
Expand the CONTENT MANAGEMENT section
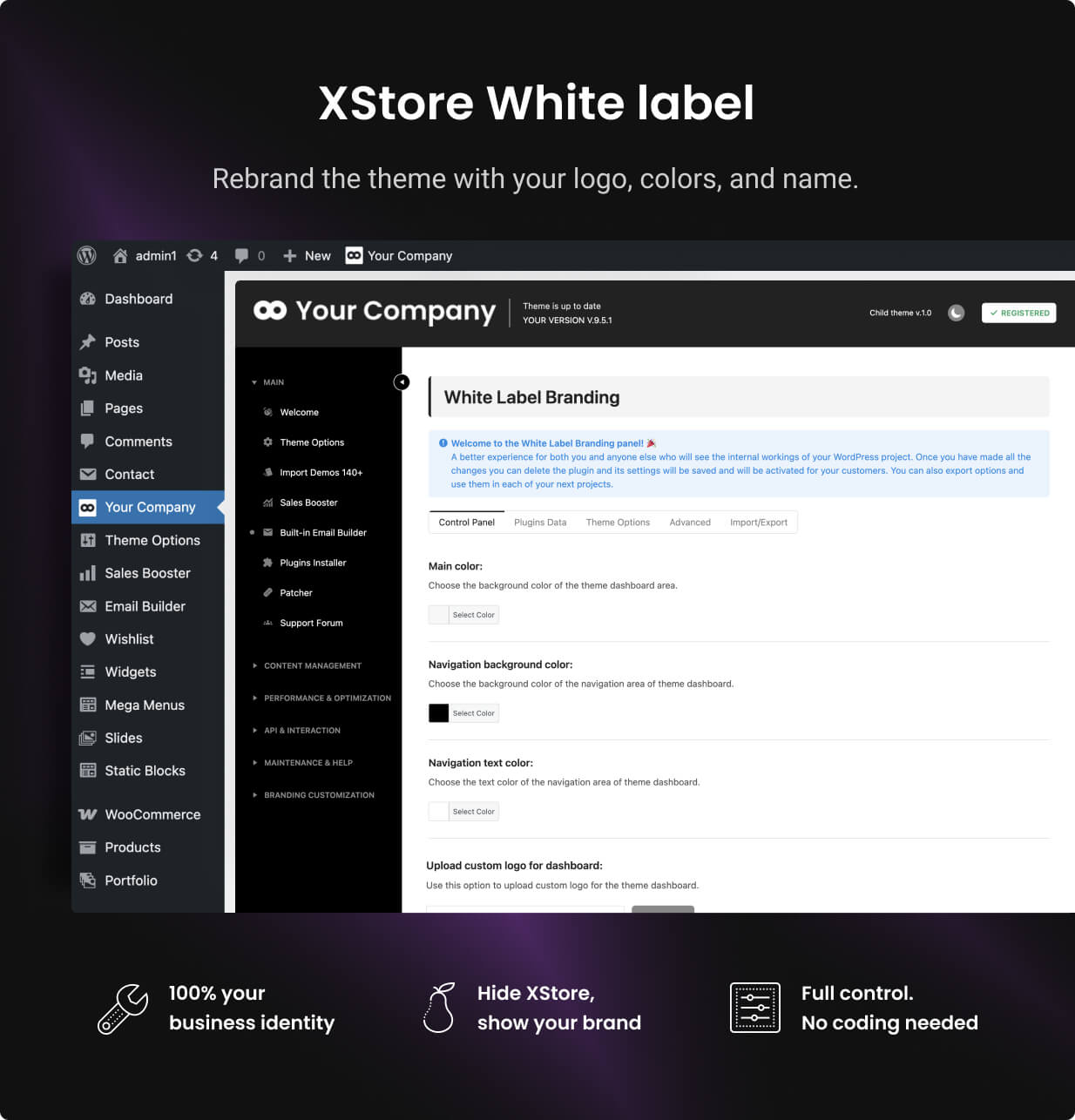307,665
